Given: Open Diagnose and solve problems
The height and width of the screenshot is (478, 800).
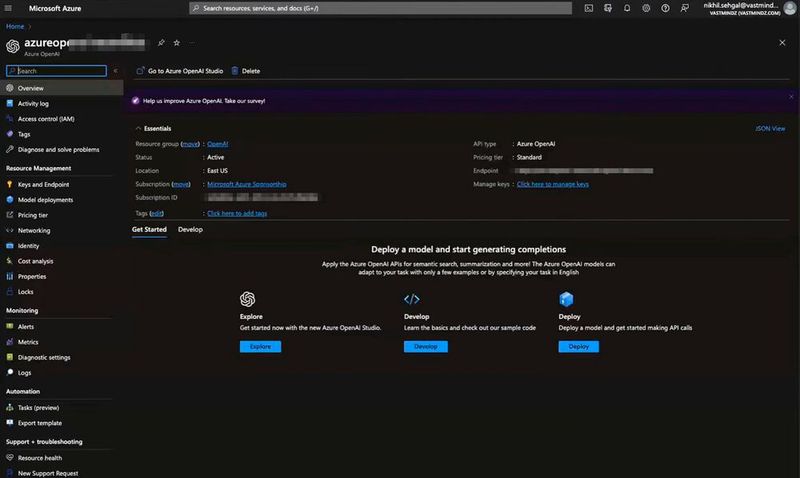Looking at the screenshot, I should coord(61,149).
